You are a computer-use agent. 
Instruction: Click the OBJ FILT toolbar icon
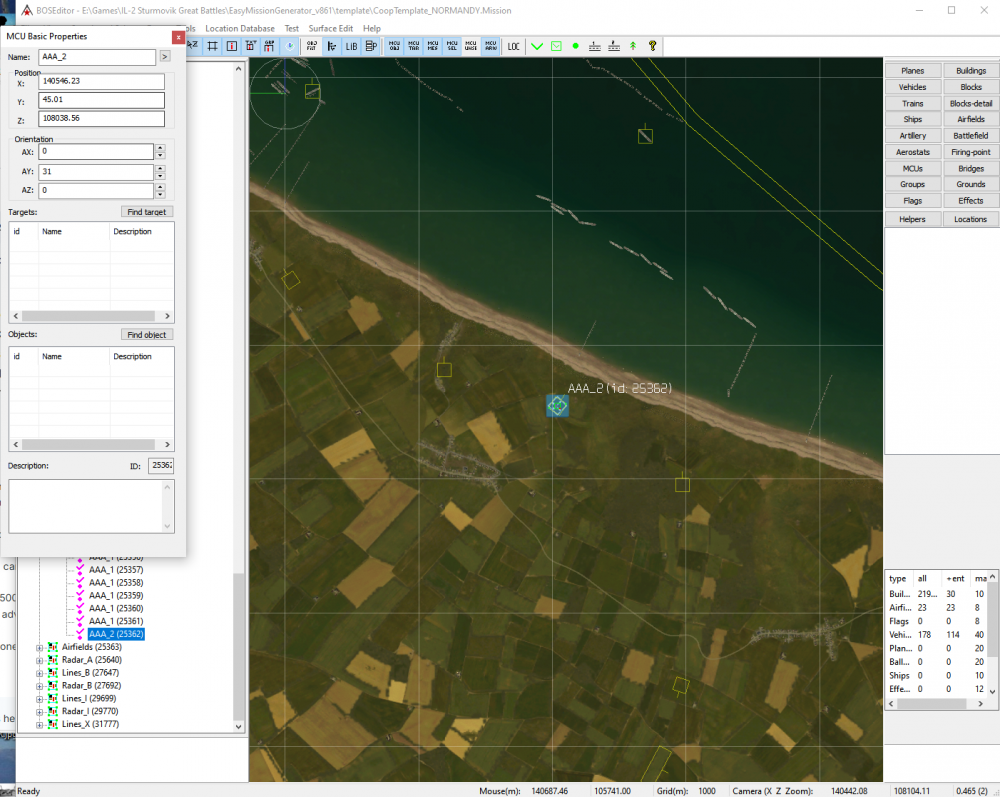pyautogui.click(x=312, y=46)
